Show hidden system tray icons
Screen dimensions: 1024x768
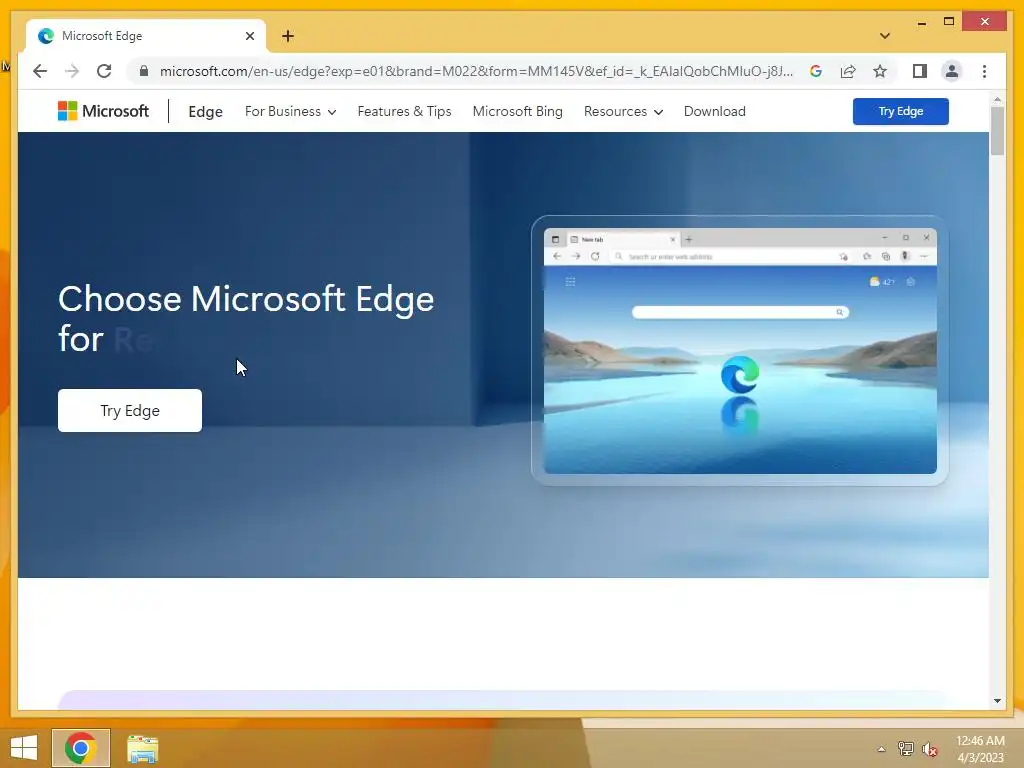pos(881,749)
